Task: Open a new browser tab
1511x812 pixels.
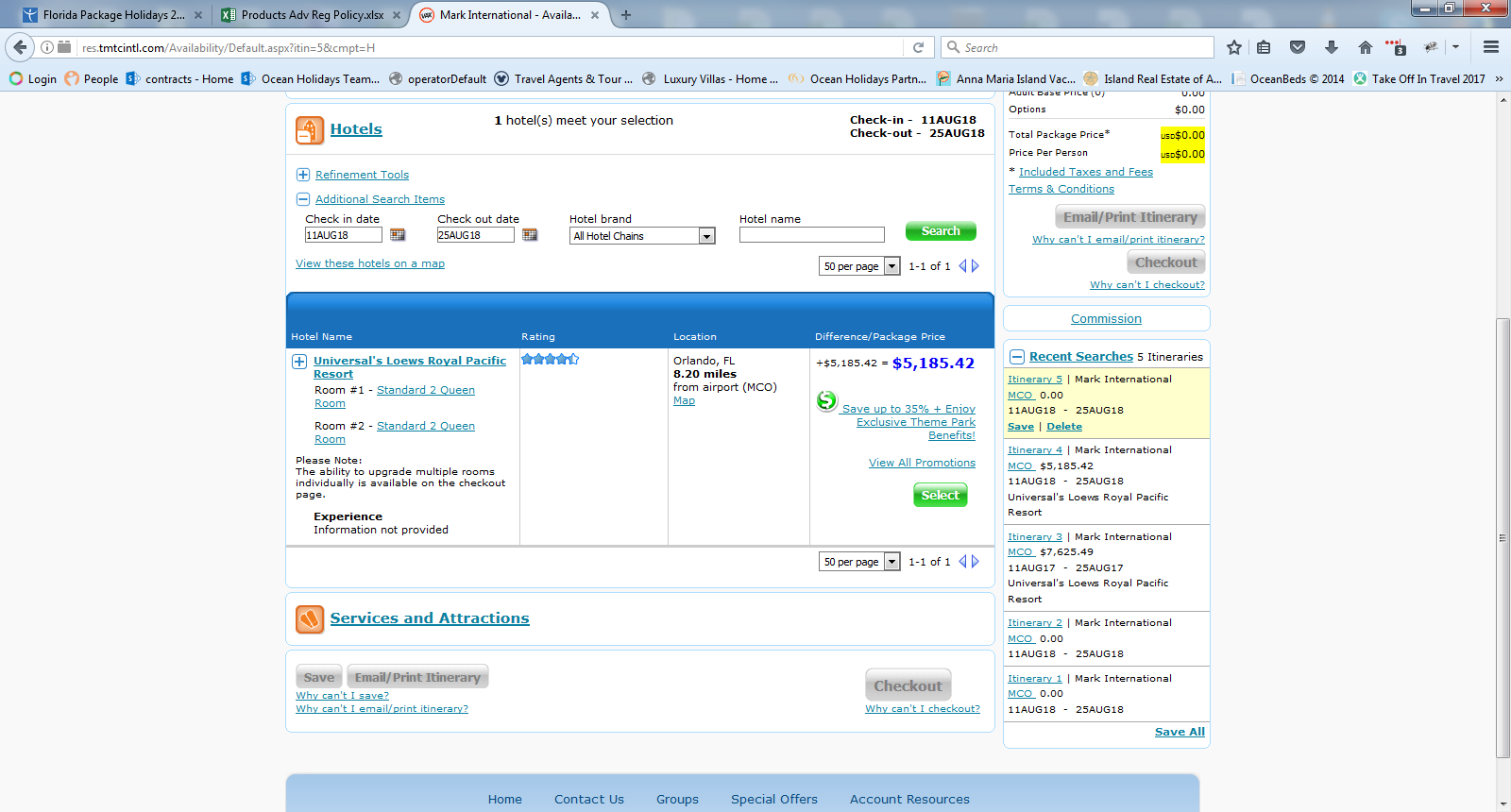Action: point(626,15)
